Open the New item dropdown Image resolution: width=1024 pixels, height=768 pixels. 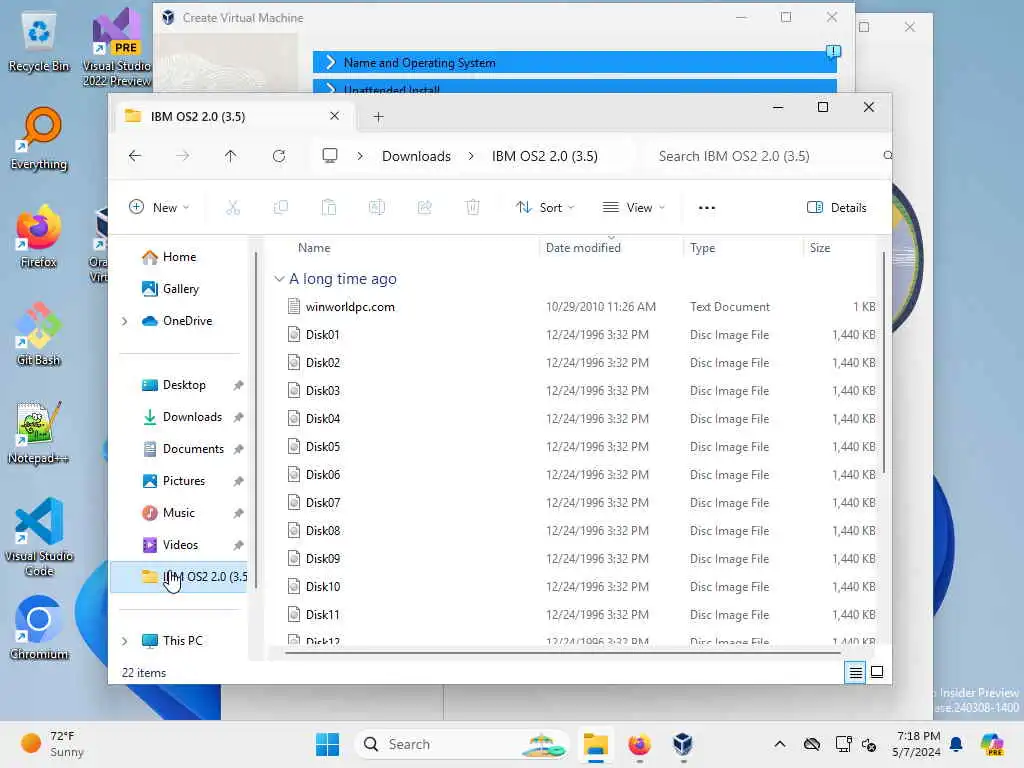pyautogui.click(x=159, y=208)
